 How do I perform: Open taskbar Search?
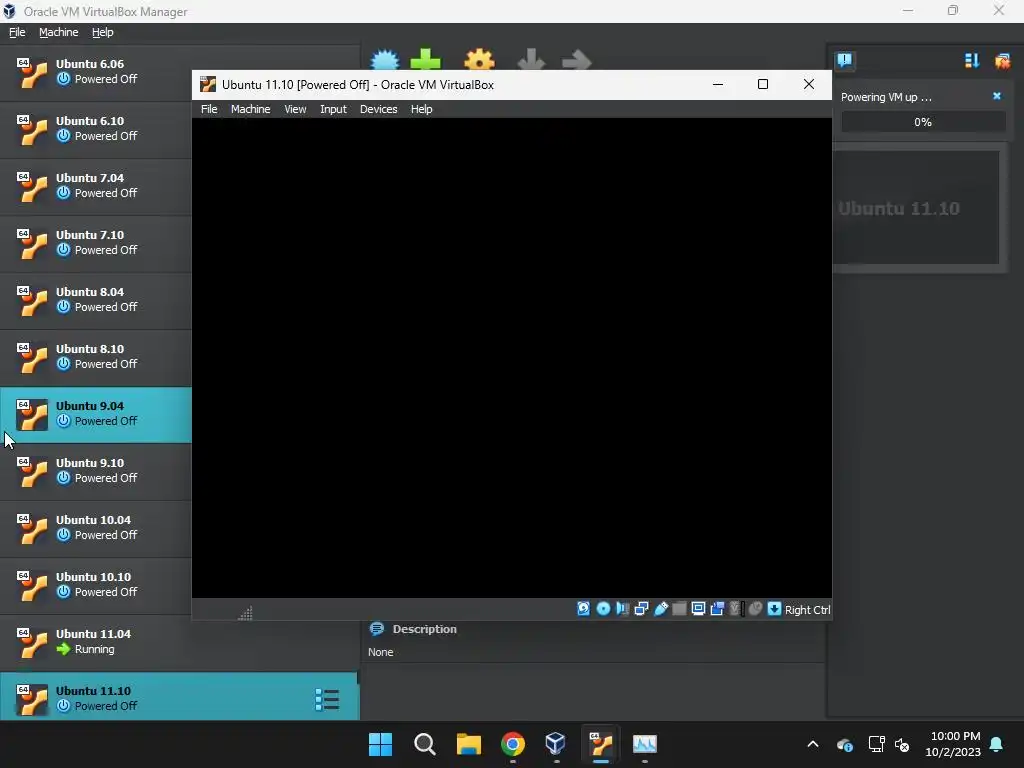[x=424, y=744]
